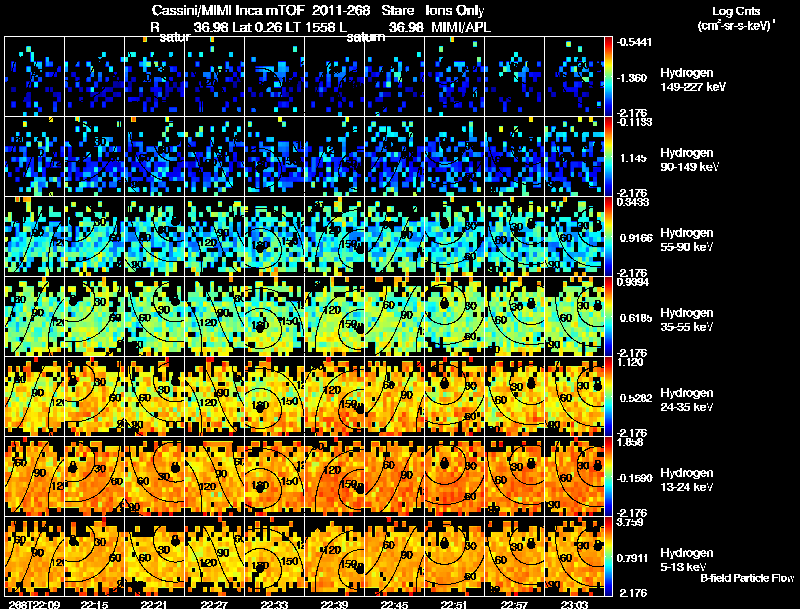
Task: Select the 22:27 time label
Action: pyautogui.click(x=214, y=605)
